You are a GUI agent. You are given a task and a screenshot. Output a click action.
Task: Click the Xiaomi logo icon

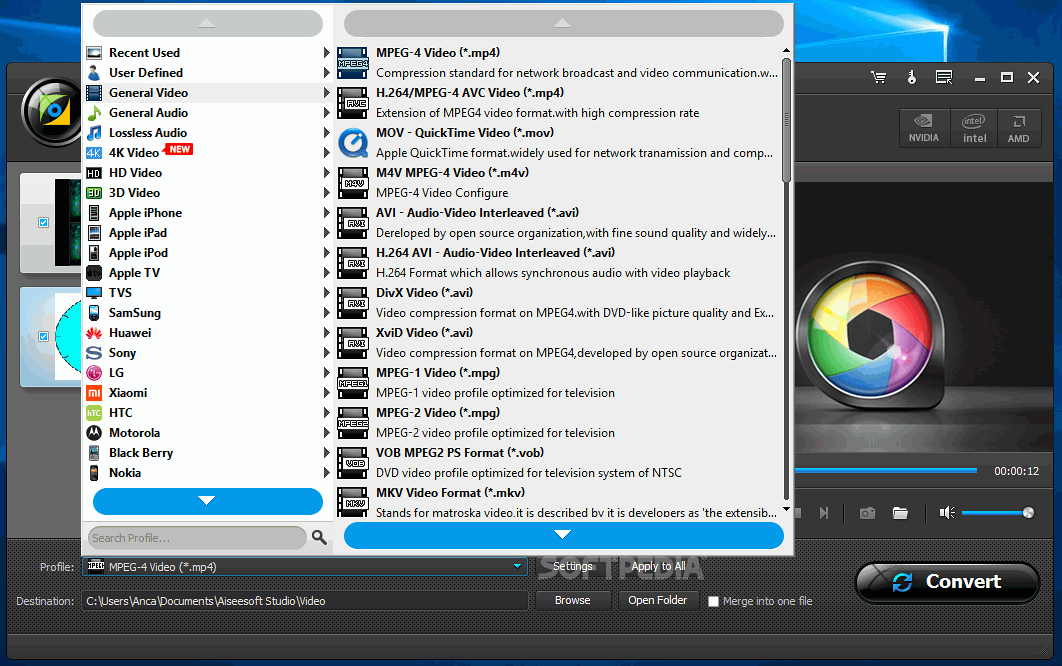pyautogui.click(x=94, y=392)
